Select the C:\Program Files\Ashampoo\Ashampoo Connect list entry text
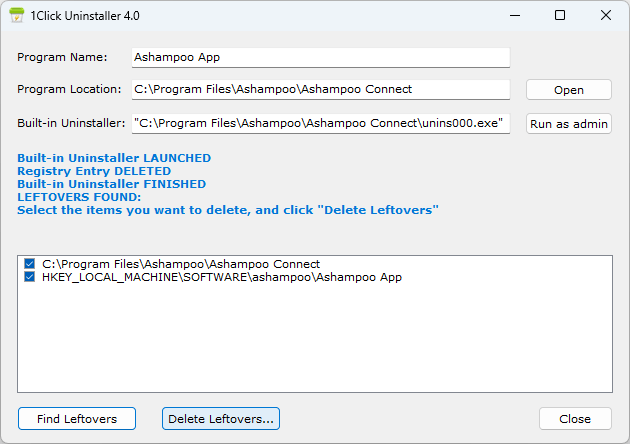 coord(181,264)
